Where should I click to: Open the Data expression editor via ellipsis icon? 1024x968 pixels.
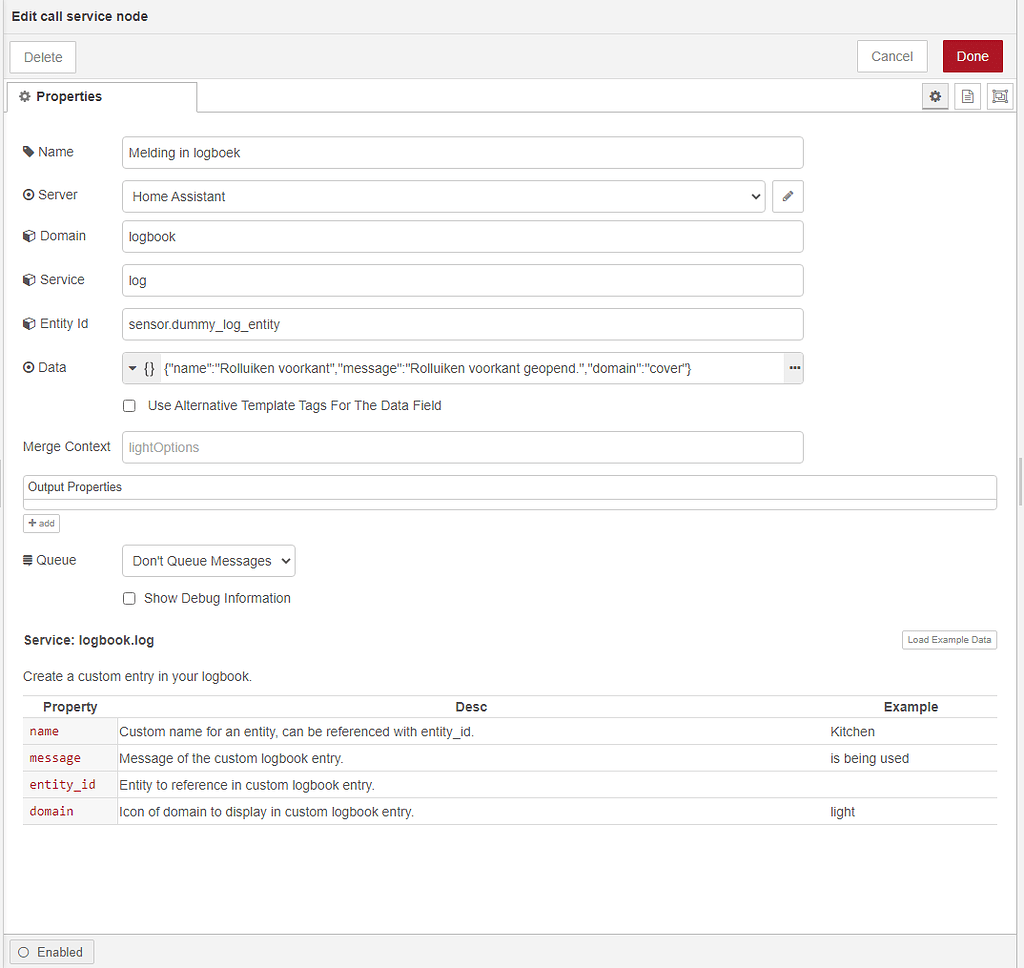[793, 368]
